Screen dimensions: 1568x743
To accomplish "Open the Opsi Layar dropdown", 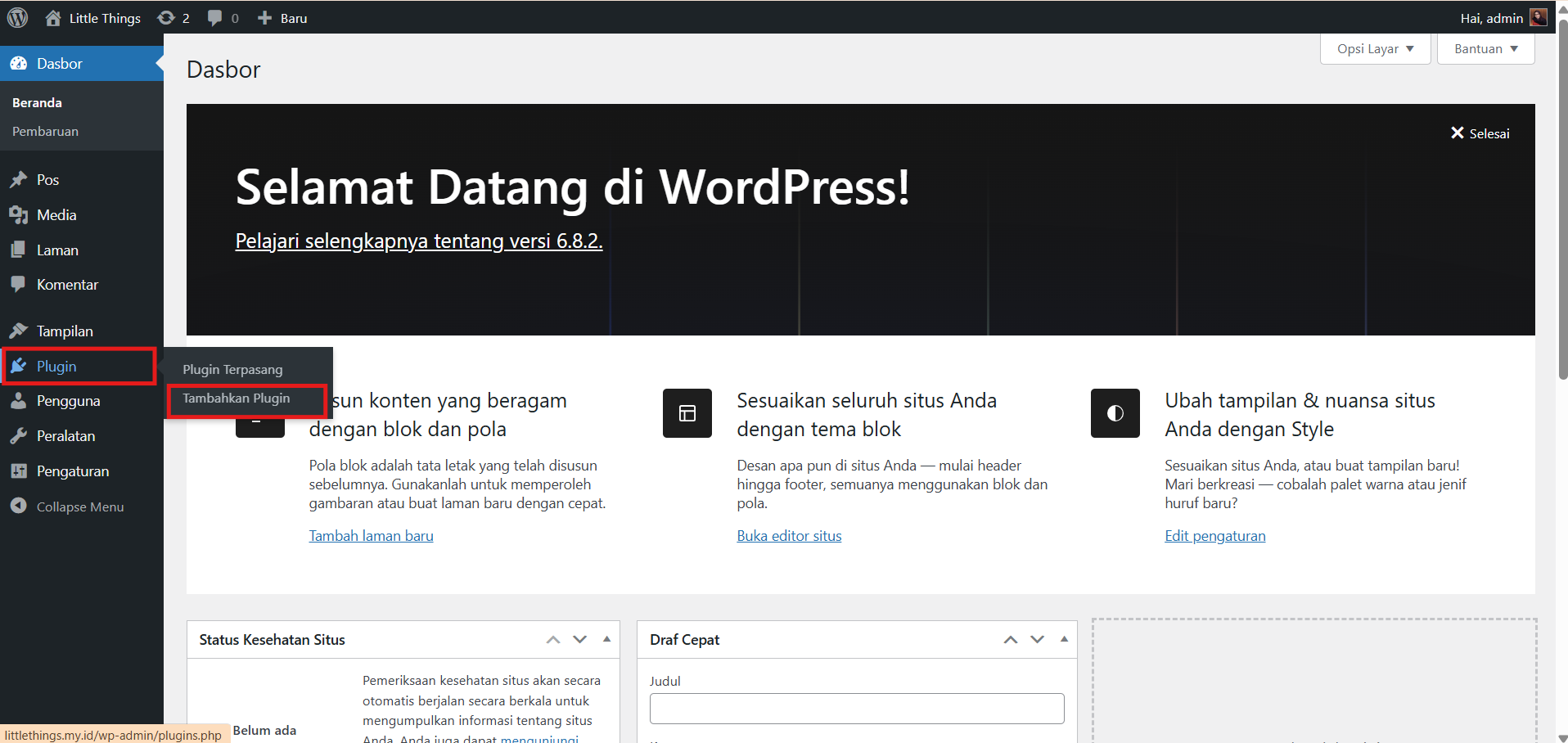I will [1373, 48].
